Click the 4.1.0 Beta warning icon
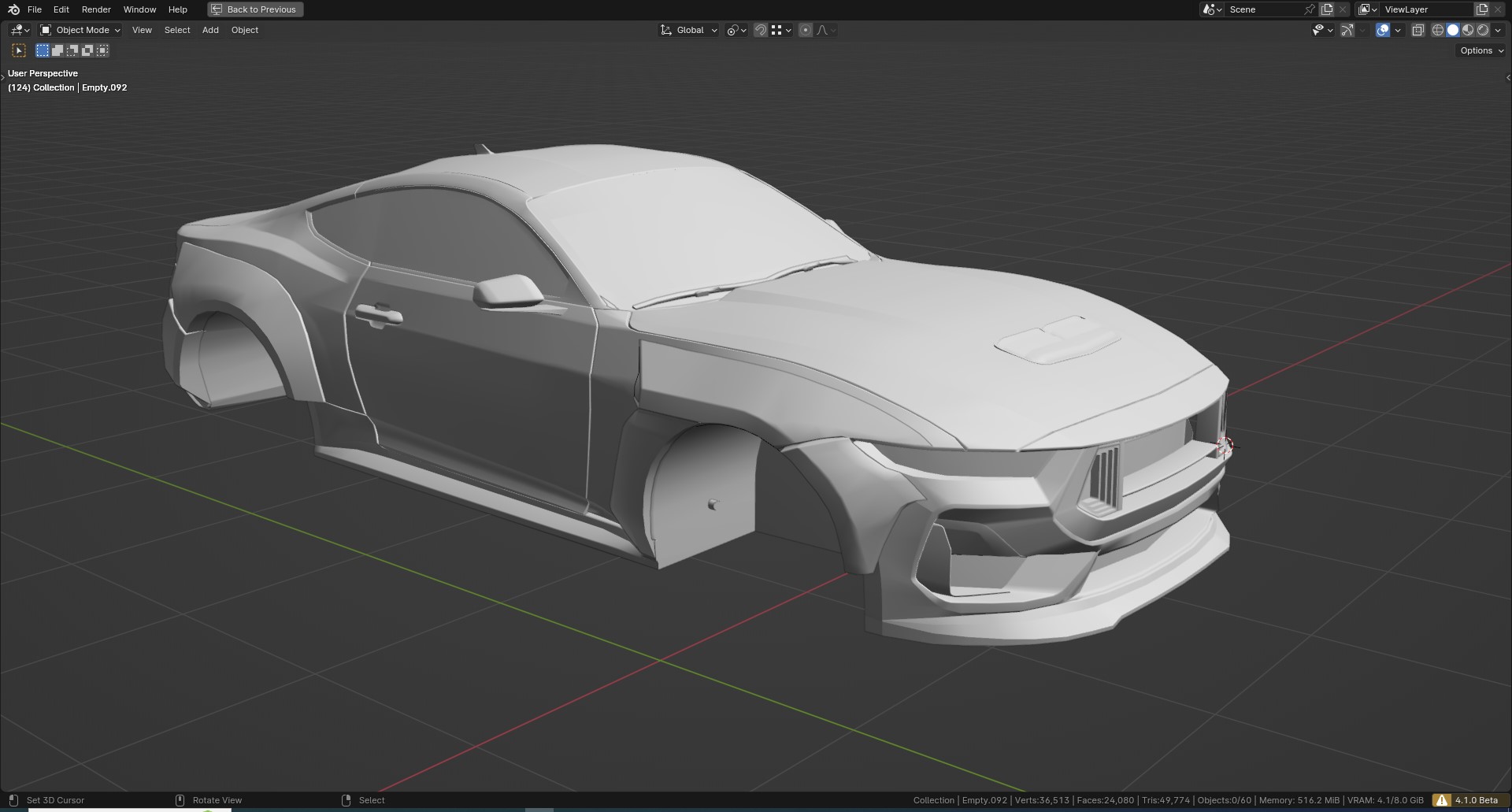The image size is (1512, 812). (x=1442, y=800)
